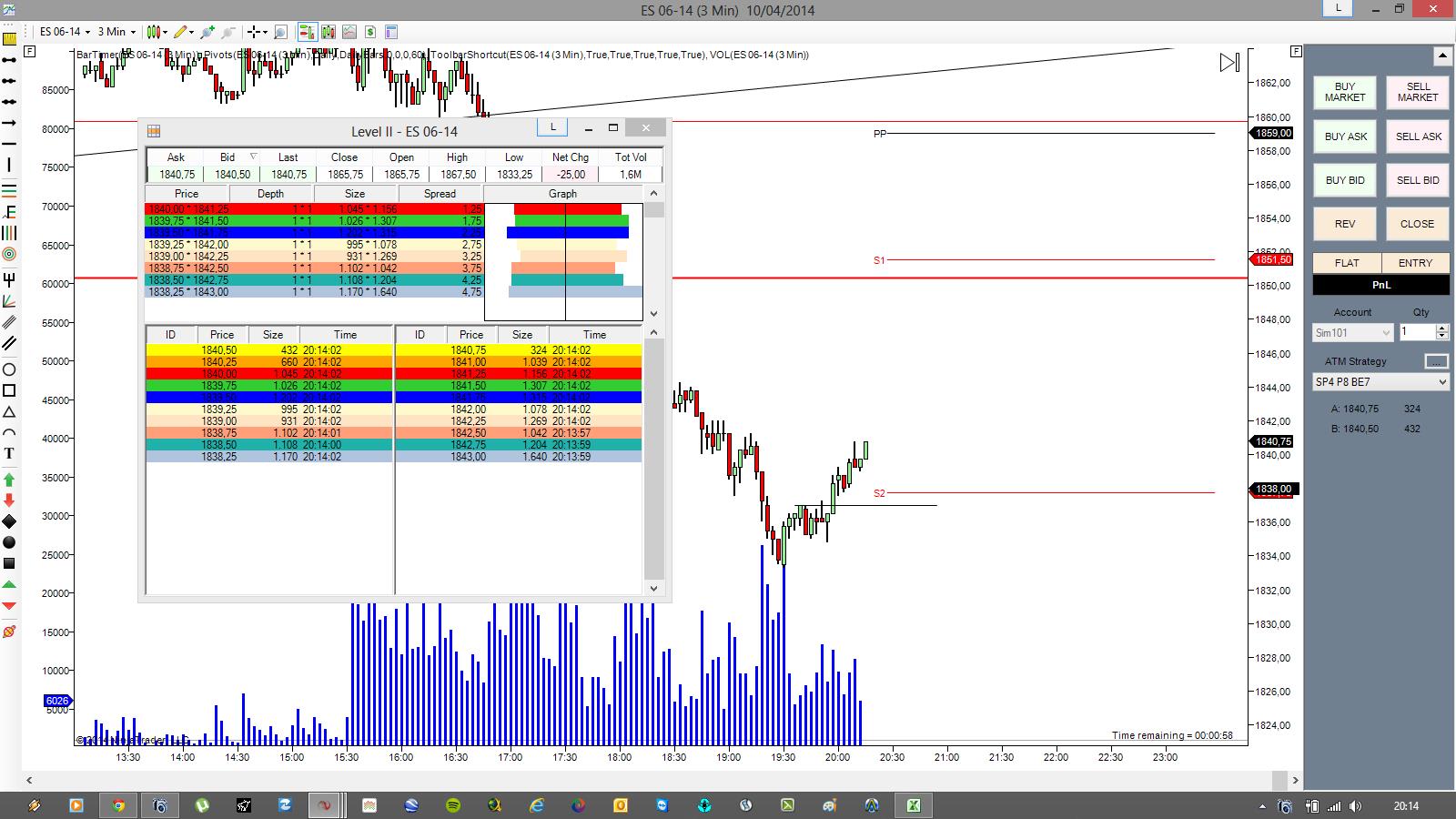
Task: Select the square marker tool
Action: click(9, 563)
